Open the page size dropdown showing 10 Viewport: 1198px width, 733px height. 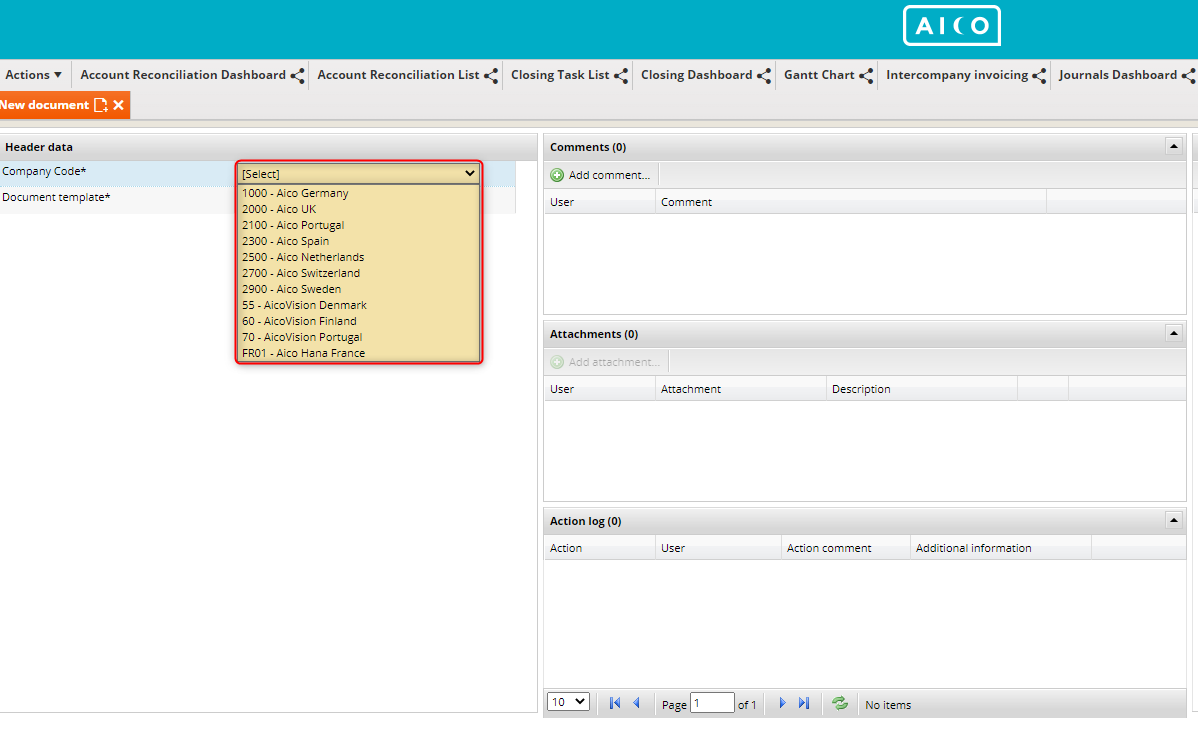pos(568,702)
